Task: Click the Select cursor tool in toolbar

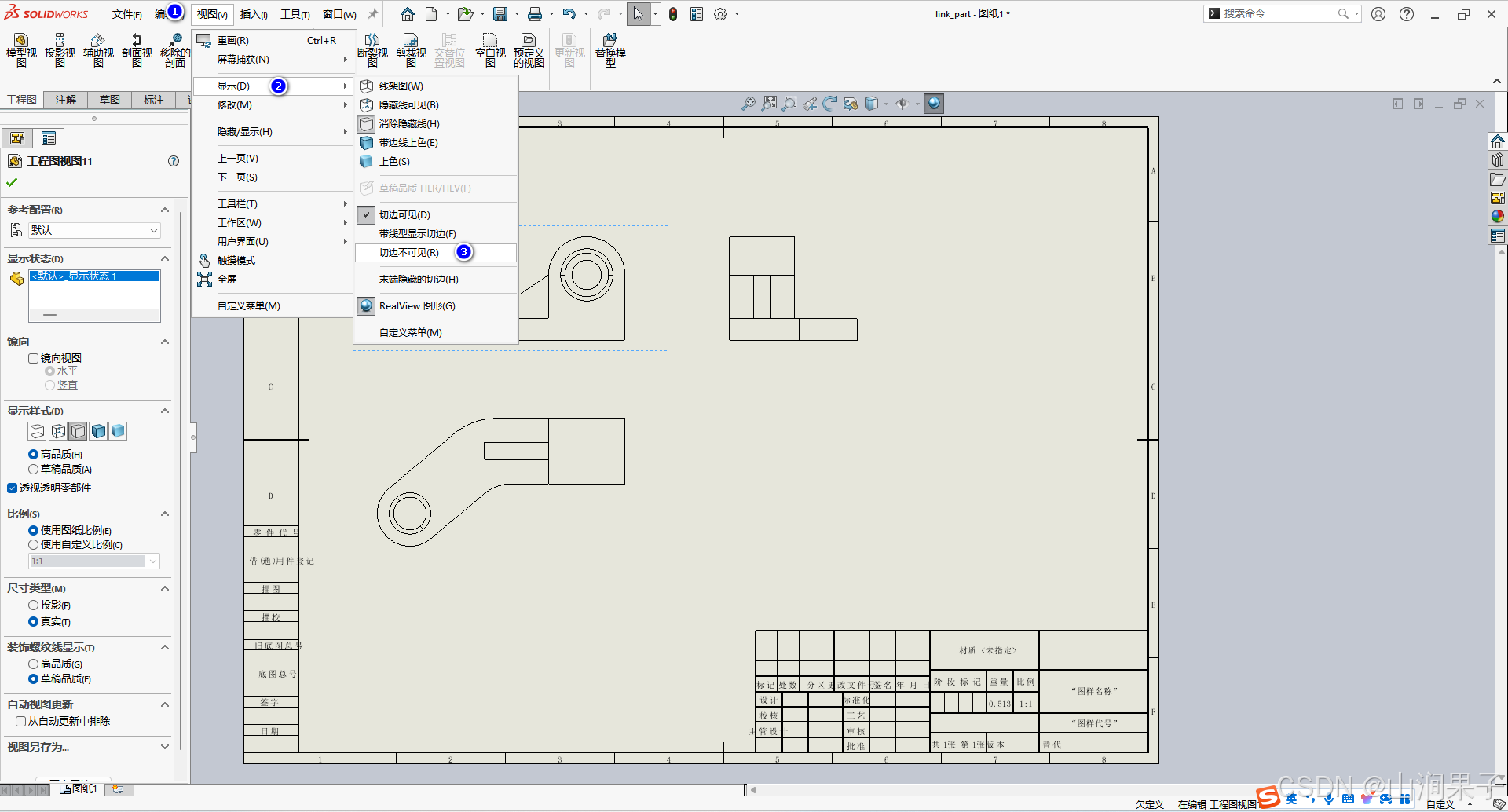Action: tap(638, 14)
